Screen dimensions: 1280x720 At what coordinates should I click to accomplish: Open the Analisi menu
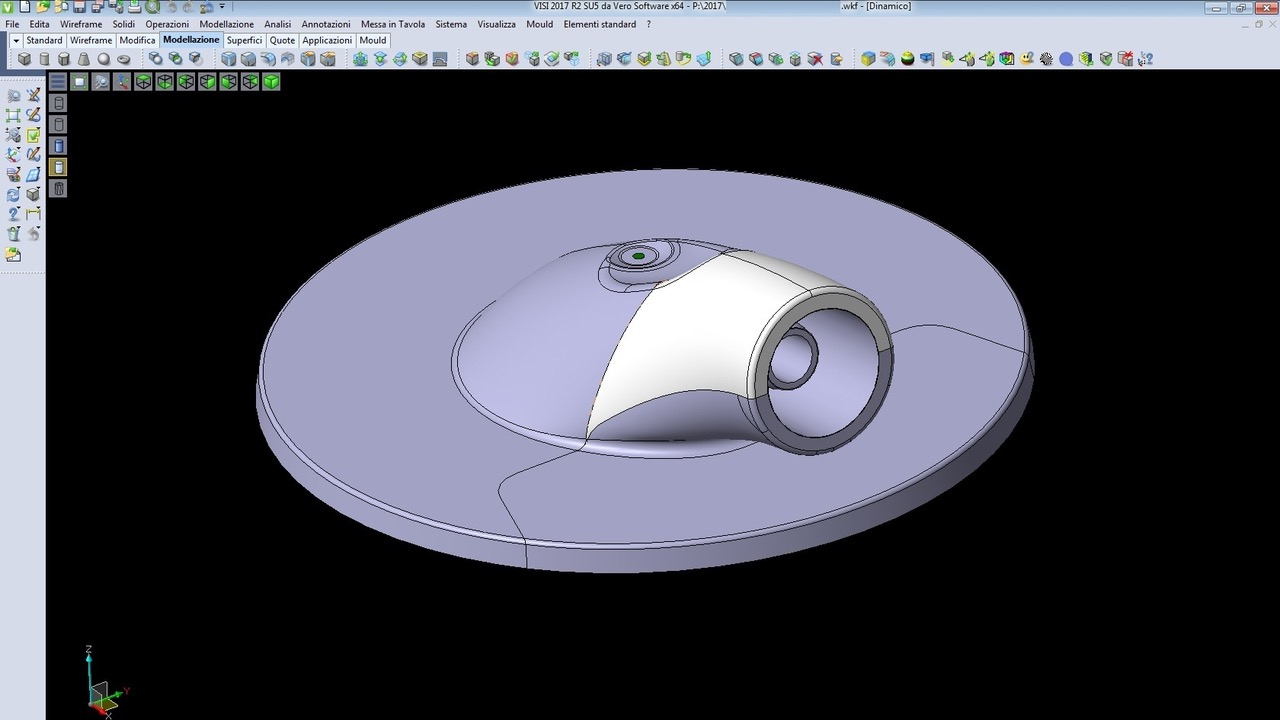277,24
